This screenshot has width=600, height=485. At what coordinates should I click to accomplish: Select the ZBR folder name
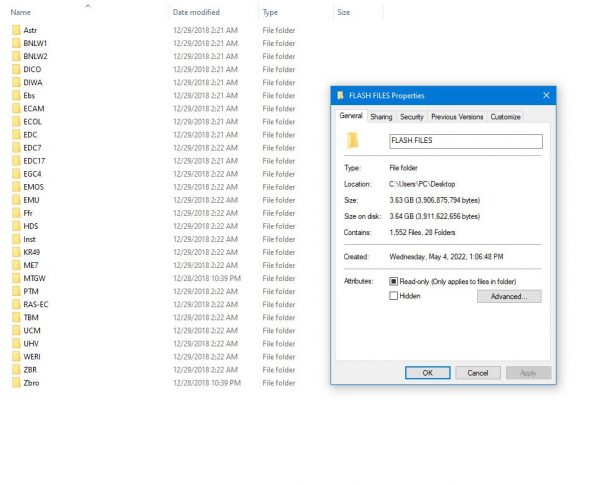click(30, 370)
